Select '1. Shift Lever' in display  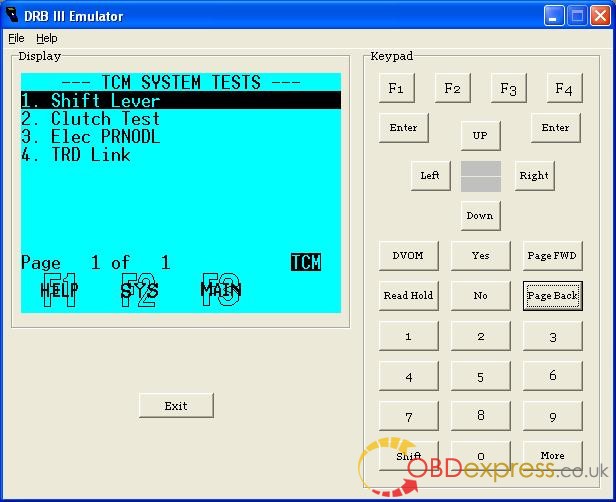pyautogui.click(x=181, y=100)
